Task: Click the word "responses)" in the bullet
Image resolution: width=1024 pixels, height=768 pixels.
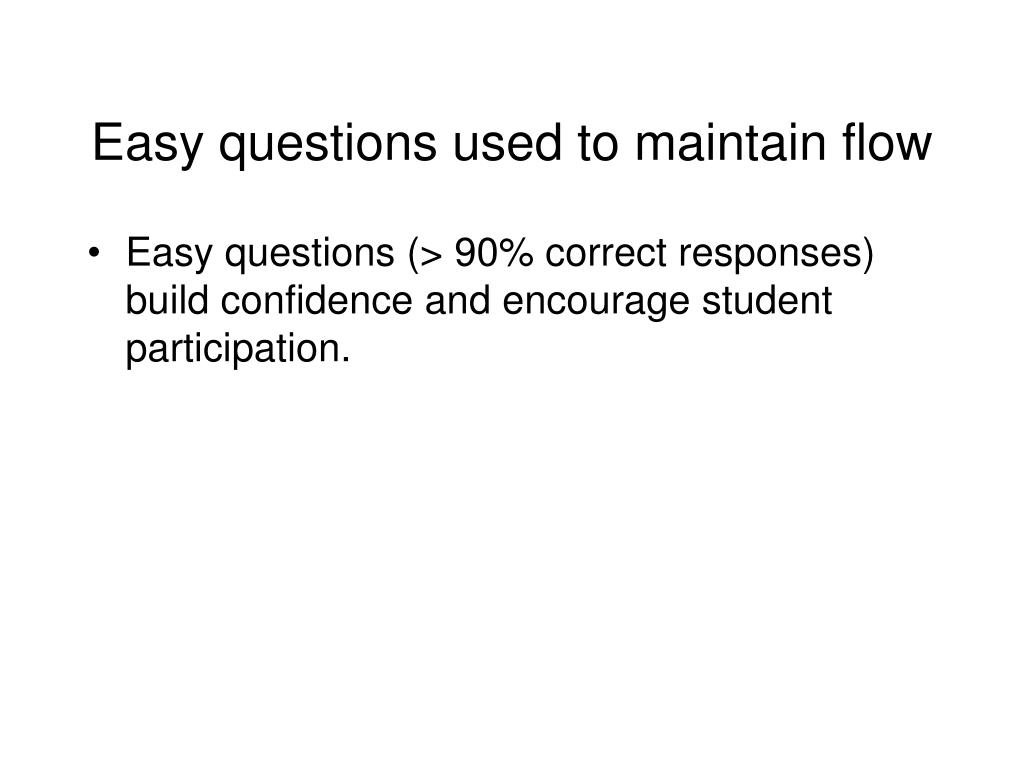Action: [x=776, y=255]
